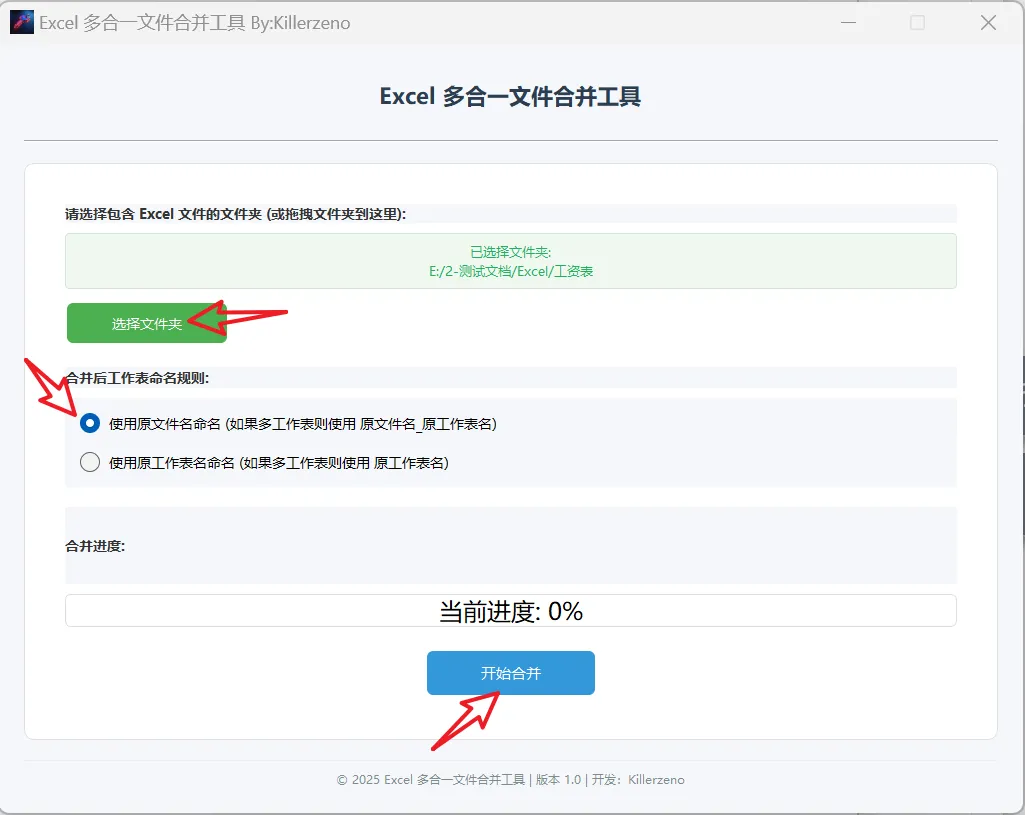Click the path text E:/2-测试文档/Excel/工资表
Image resolution: width=1025 pixels, height=815 pixels.
point(510,271)
